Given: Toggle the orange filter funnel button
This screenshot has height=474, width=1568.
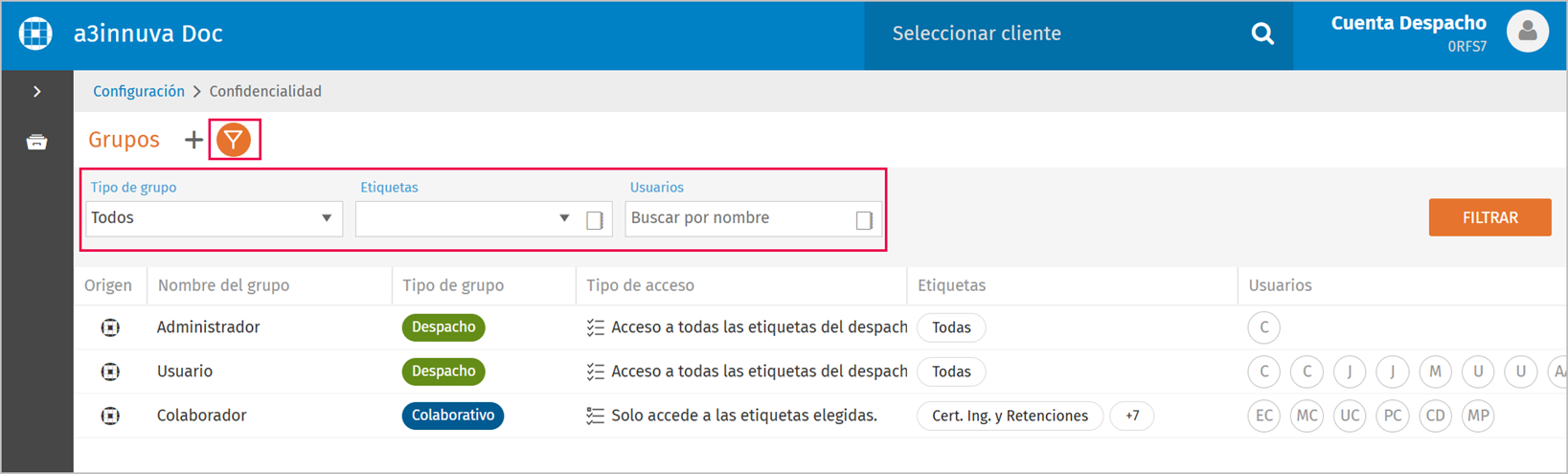Looking at the screenshot, I should (x=234, y=140).
